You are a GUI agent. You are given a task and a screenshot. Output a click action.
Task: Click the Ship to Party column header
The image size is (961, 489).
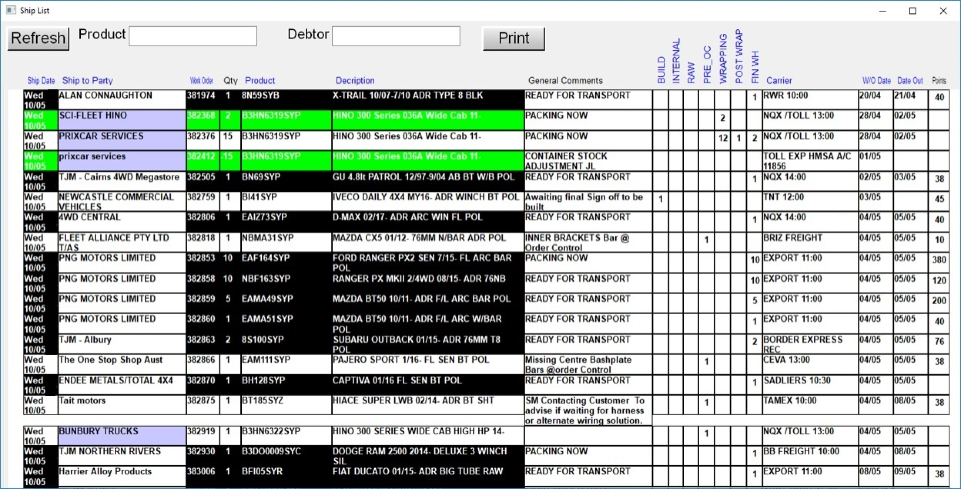click(87, 81)
